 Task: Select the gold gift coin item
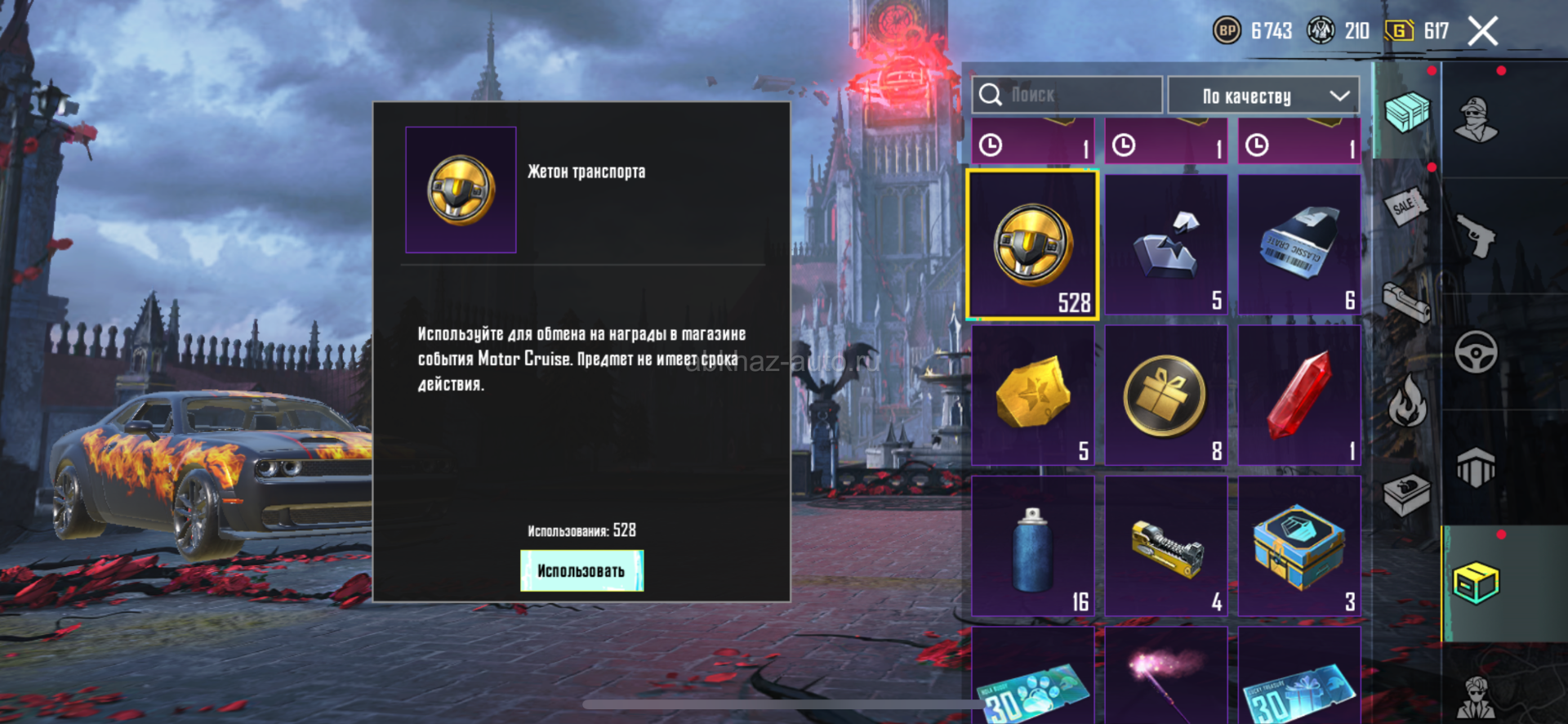(x=1166, y=395)
